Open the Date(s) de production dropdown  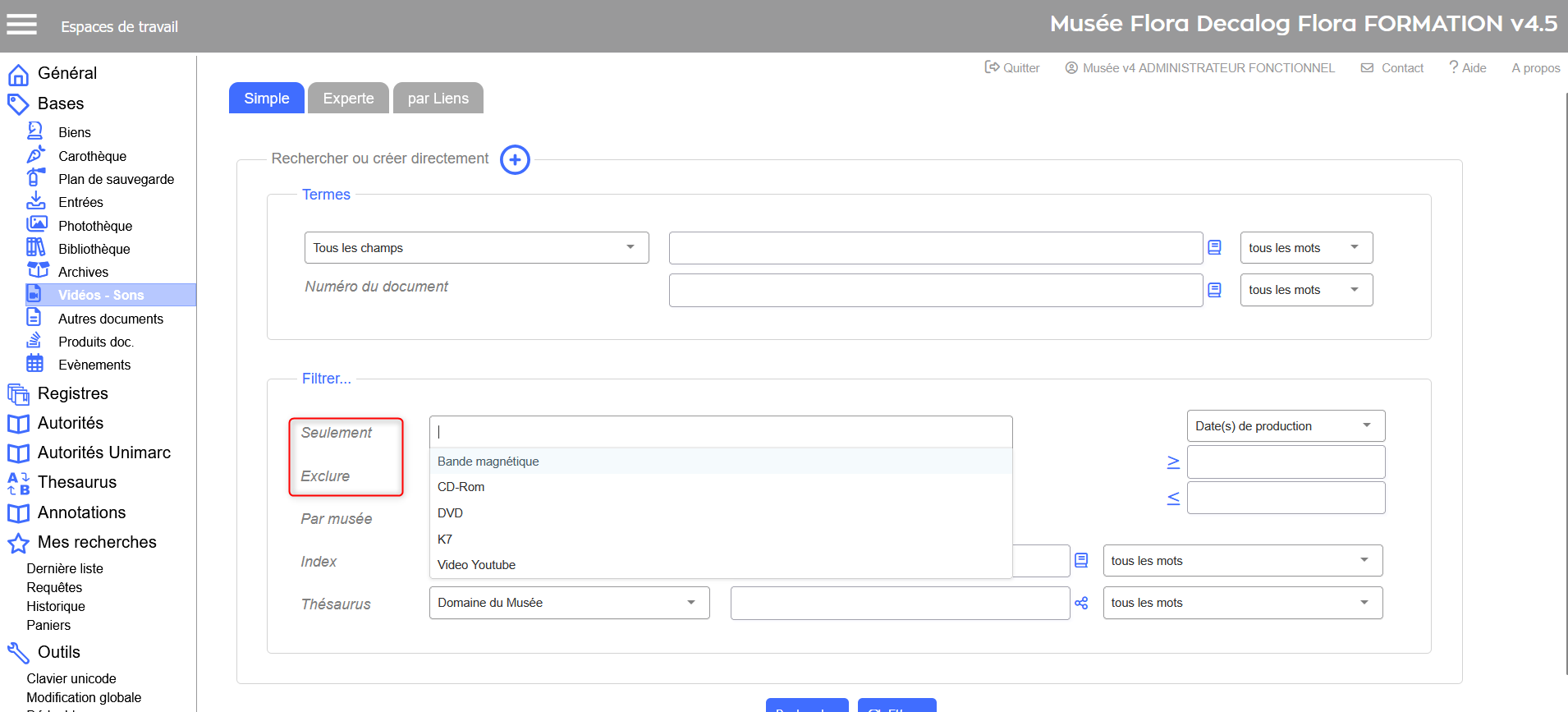tap(1285, 425)
